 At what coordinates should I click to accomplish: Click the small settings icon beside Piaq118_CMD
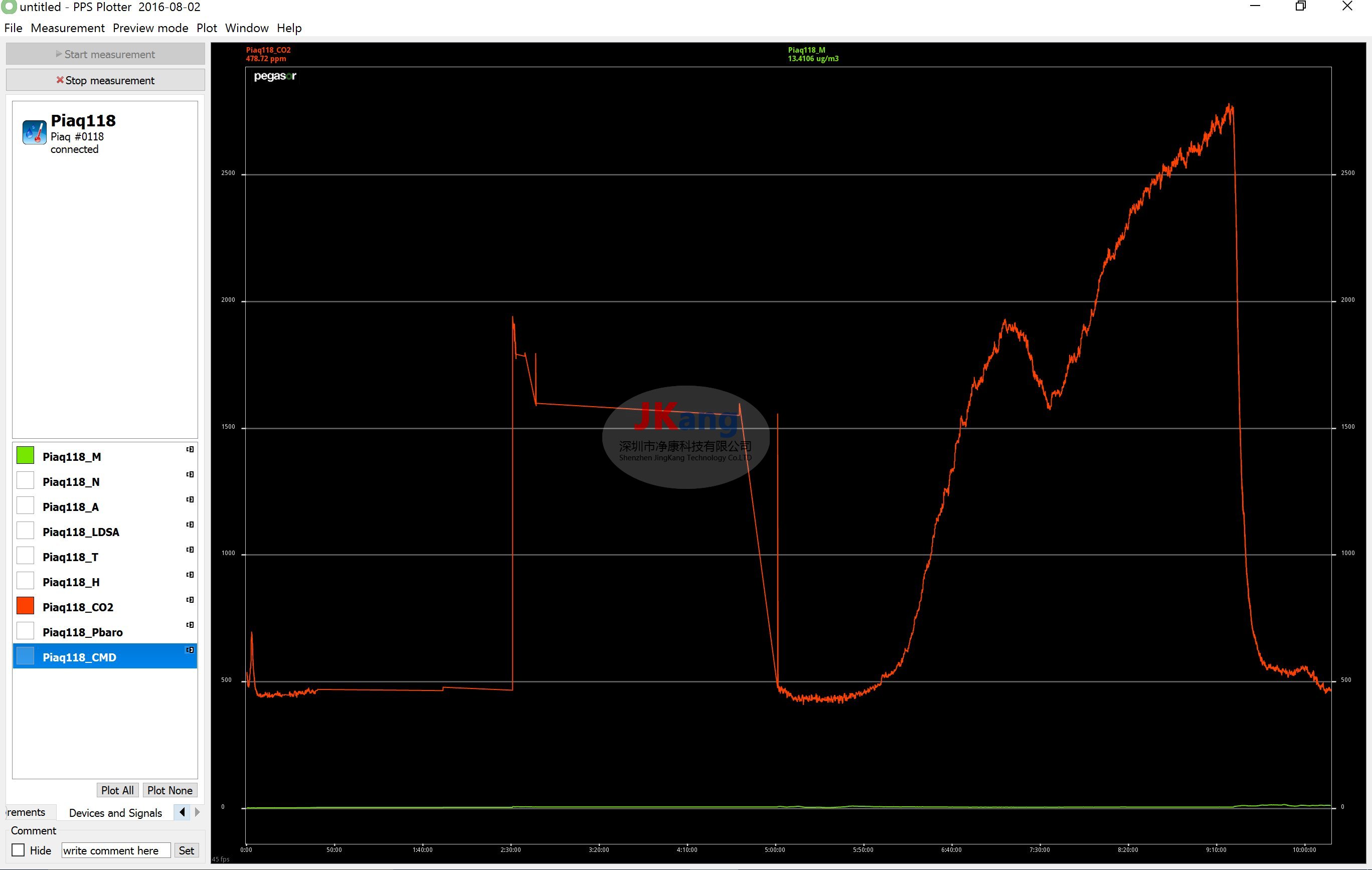(190, 650)
